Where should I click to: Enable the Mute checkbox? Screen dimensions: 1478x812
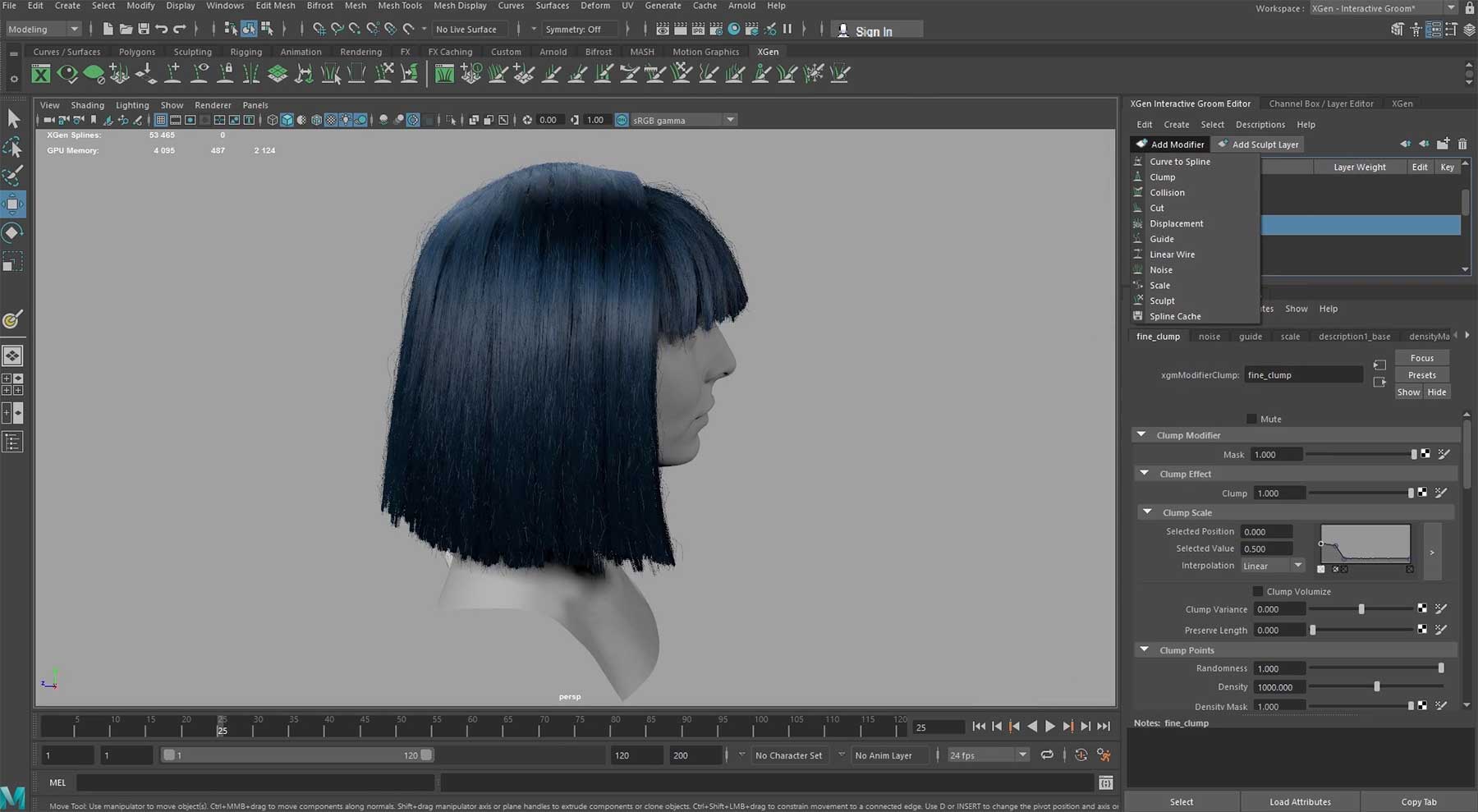click(1251, 419)
